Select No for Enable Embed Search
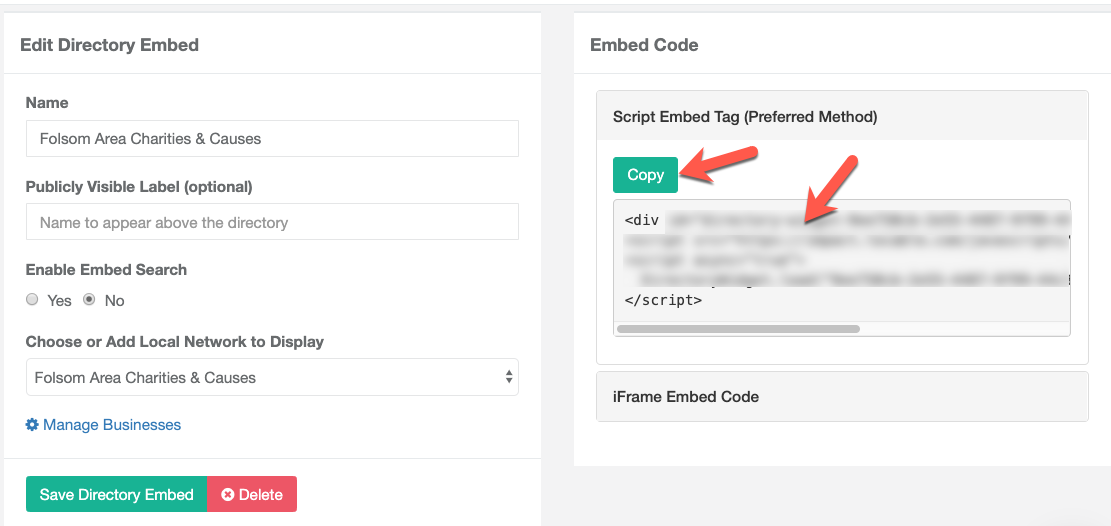1111x526 pixels. tap(89, 300)
